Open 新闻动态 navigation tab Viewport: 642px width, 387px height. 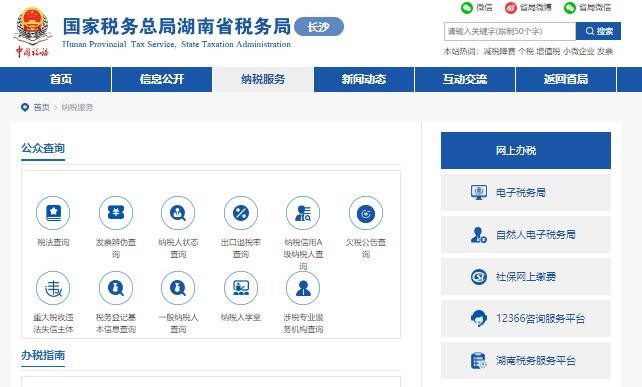click(x=364, y=79)
